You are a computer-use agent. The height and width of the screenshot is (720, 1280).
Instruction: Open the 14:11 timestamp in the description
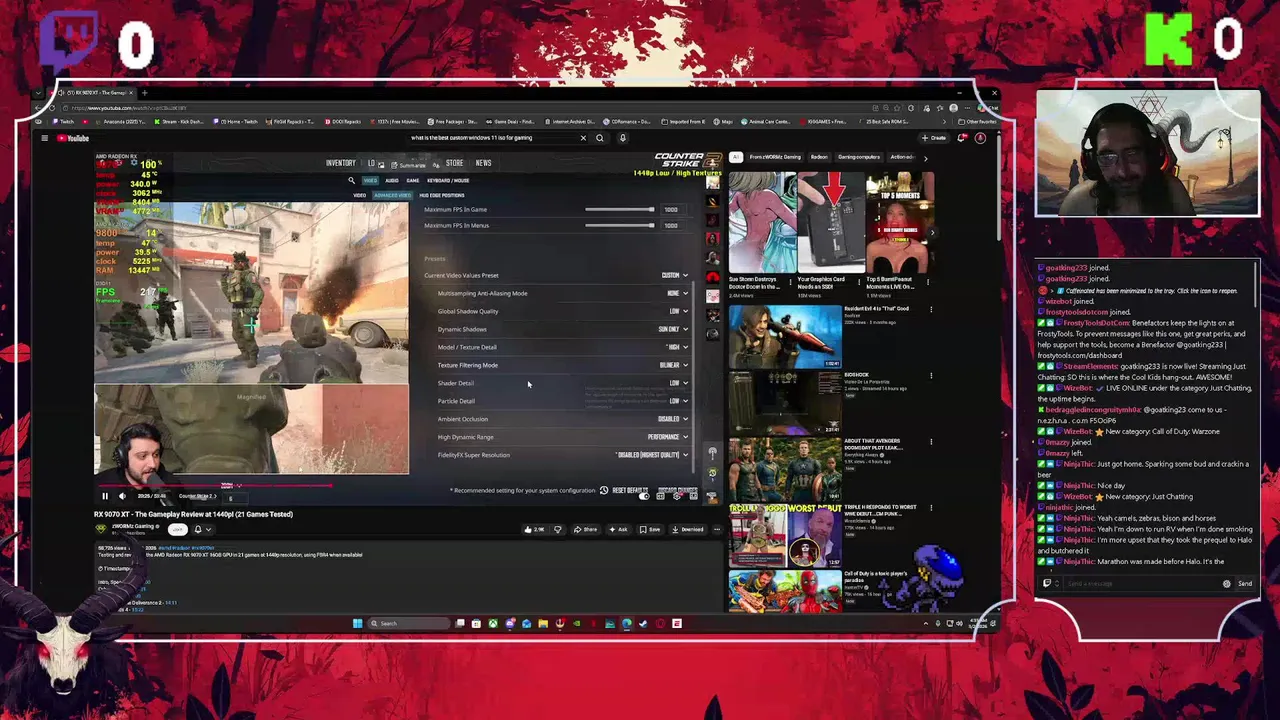click(171, 603)
